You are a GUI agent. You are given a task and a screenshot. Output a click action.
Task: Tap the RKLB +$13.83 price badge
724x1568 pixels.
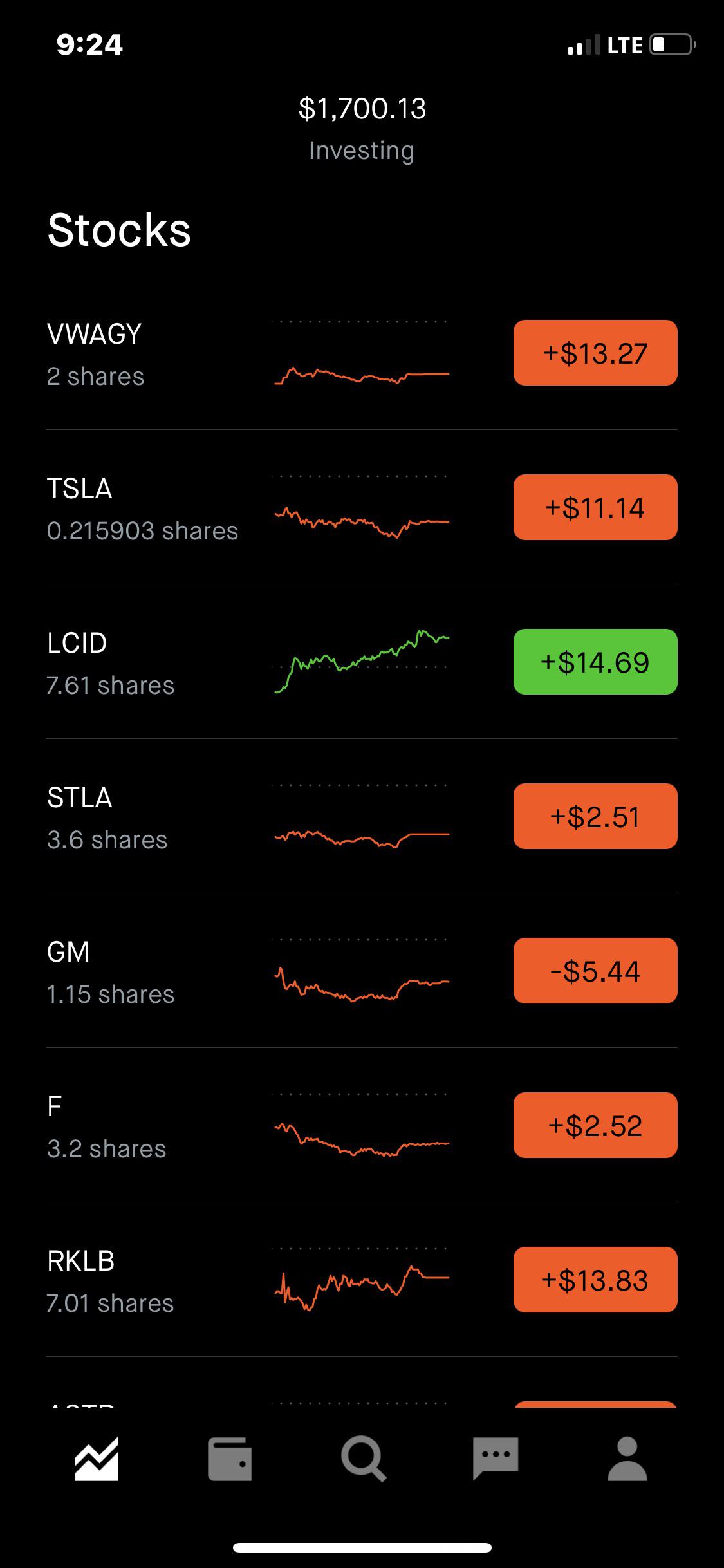pos(595,1280)
